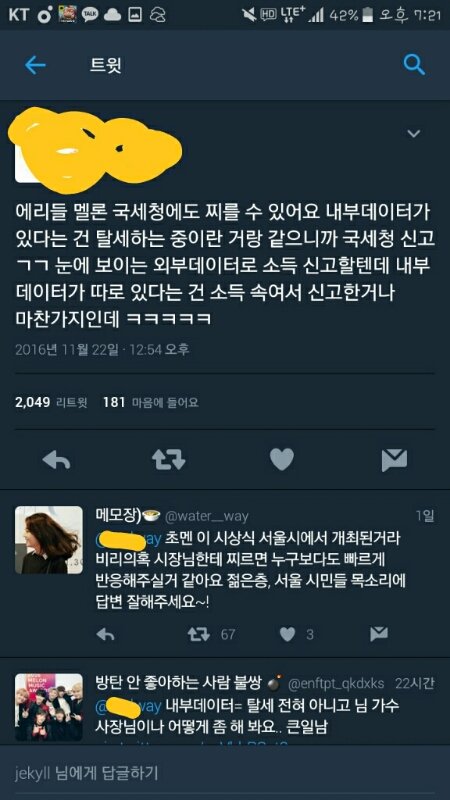Reply to the @water__way comment
The image size is (450, 800).
(105, 634)
